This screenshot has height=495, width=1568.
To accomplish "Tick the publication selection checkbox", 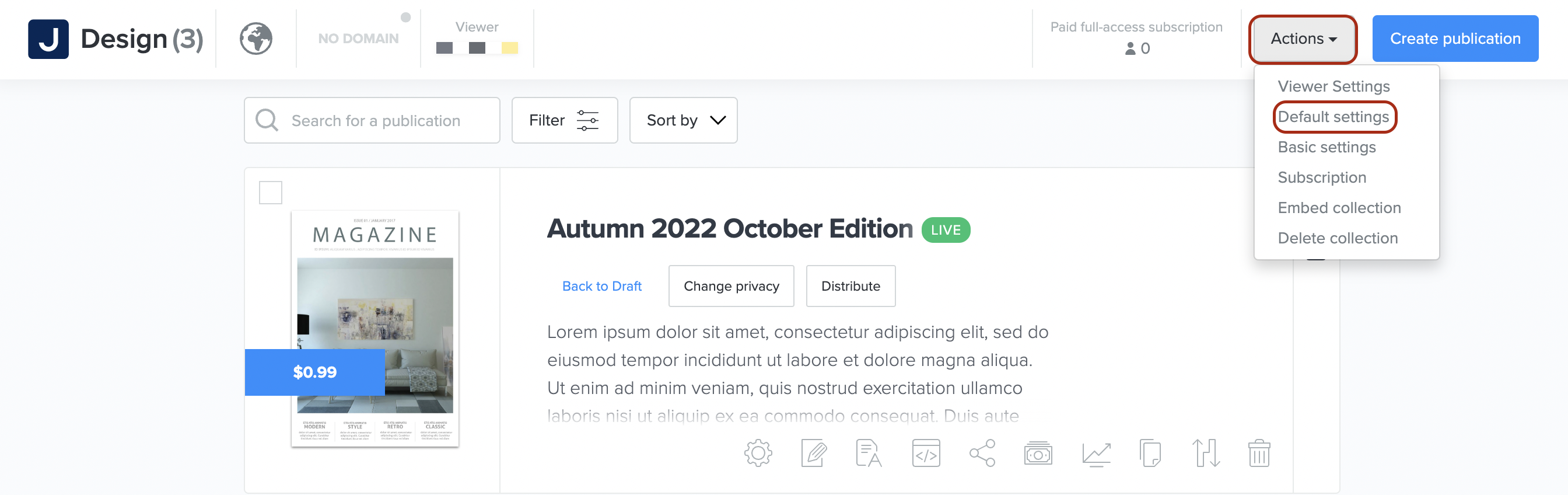I will click(x=270, y=193).
